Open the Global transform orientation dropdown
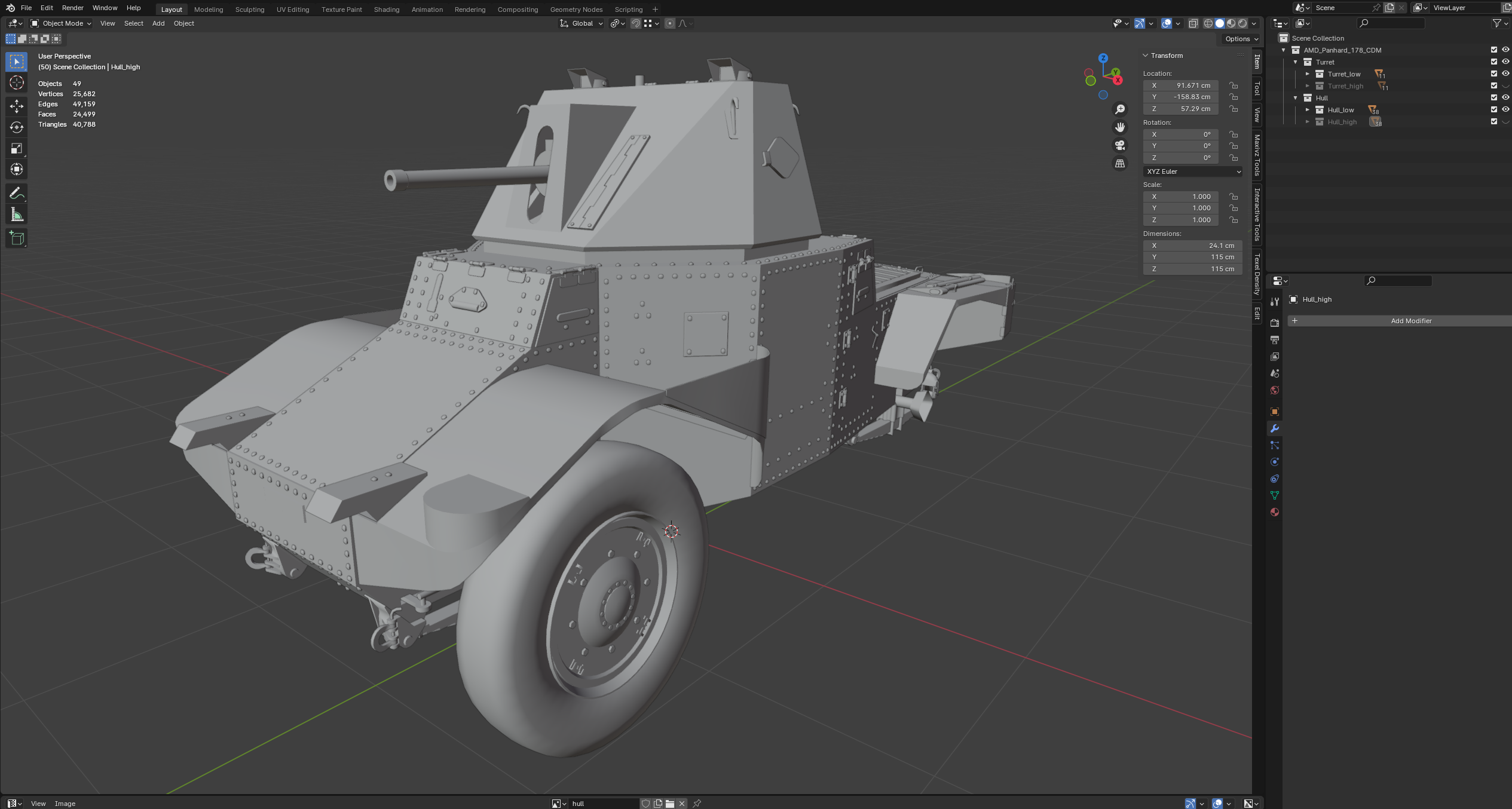 [581, 23]
